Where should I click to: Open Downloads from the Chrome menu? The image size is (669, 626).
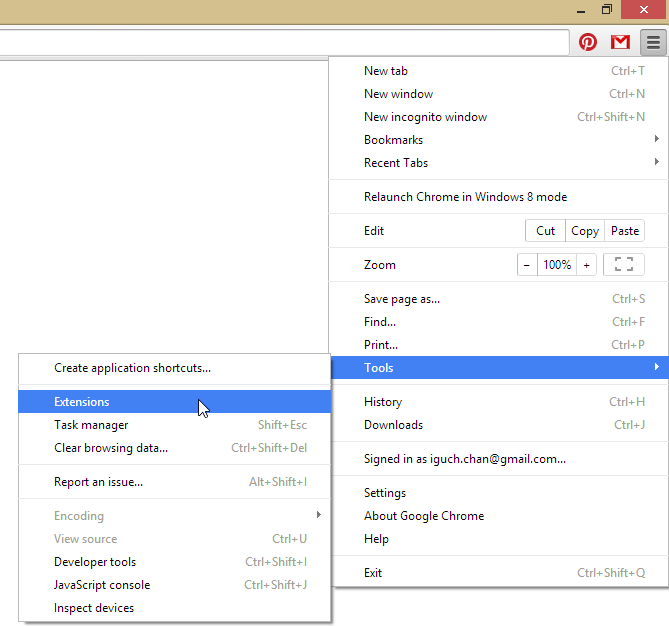pos(498,425)
